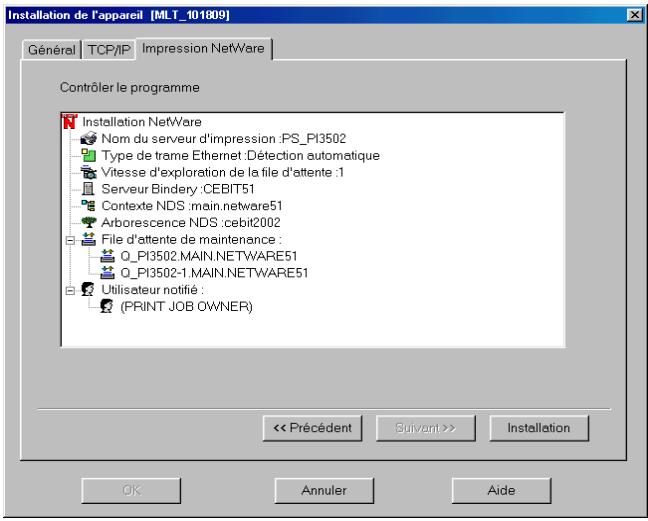Viewport: 648px width, 521px height.
Task: Start setup with the Installation button
Action: click(x=539, y=428)
